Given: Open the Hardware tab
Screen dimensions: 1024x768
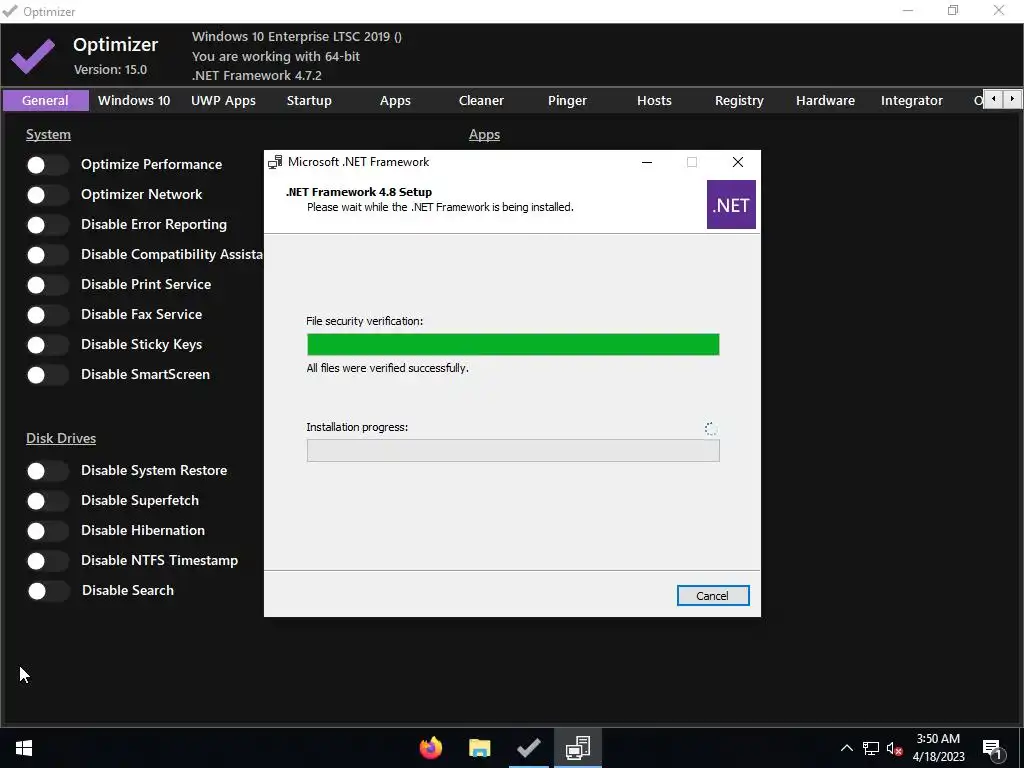Looking at the screenshot, I should pos(825,101).
